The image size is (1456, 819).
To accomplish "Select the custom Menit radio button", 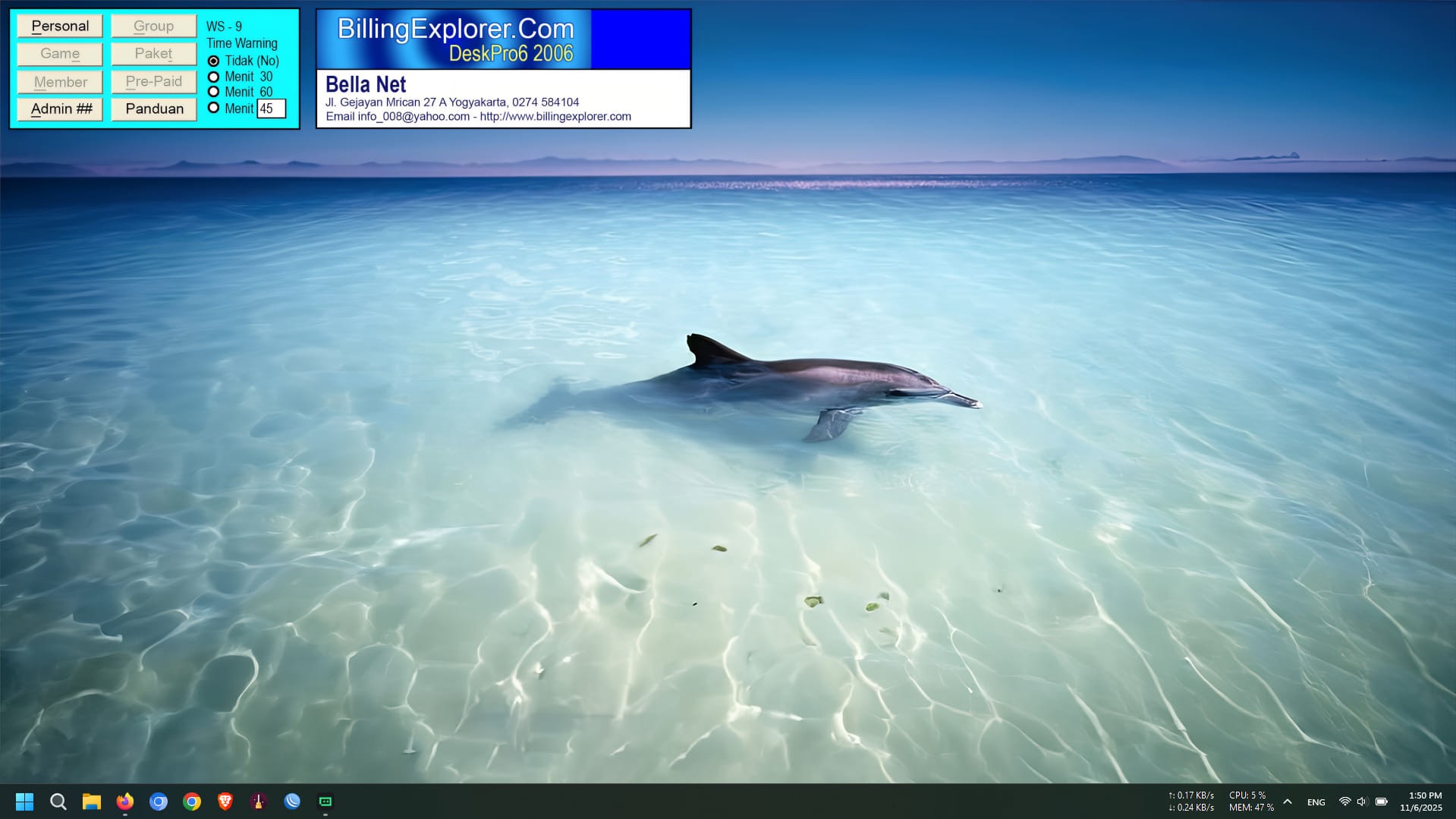I will click(214, 108).
